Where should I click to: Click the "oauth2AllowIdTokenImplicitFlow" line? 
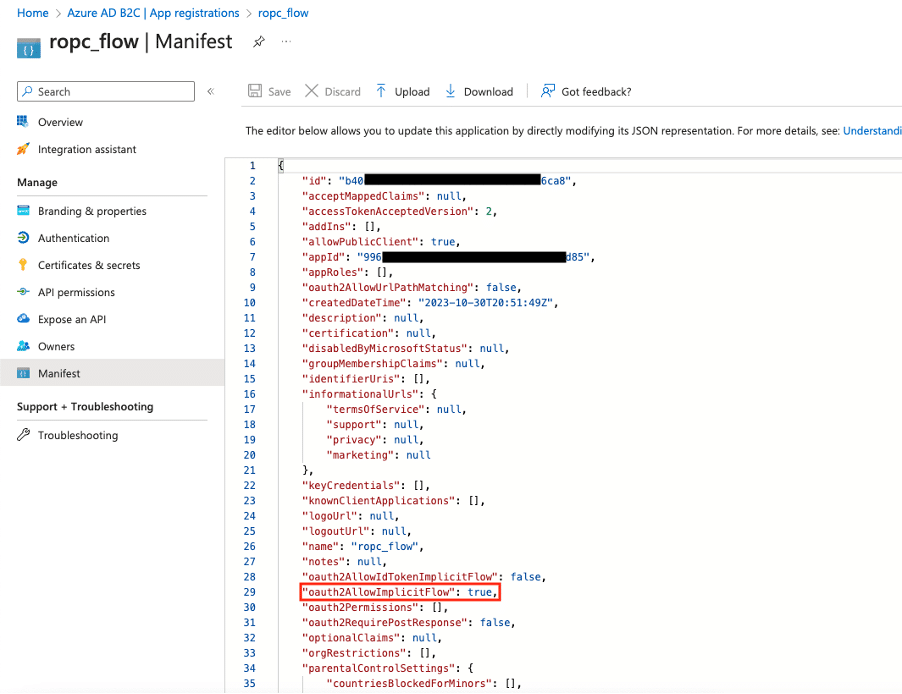[x=424, y=577]
